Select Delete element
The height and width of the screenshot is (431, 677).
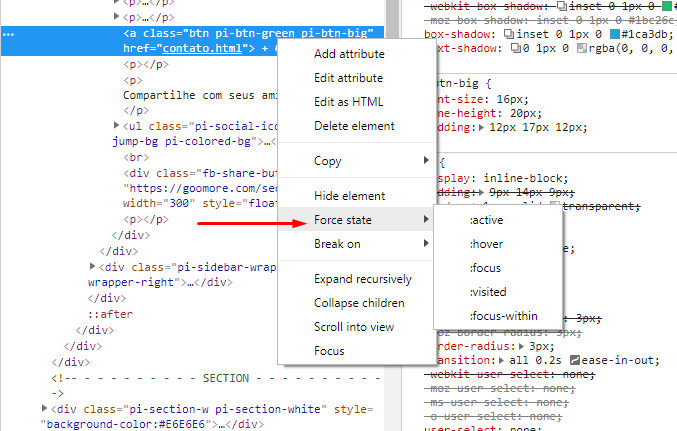point(357,126)
